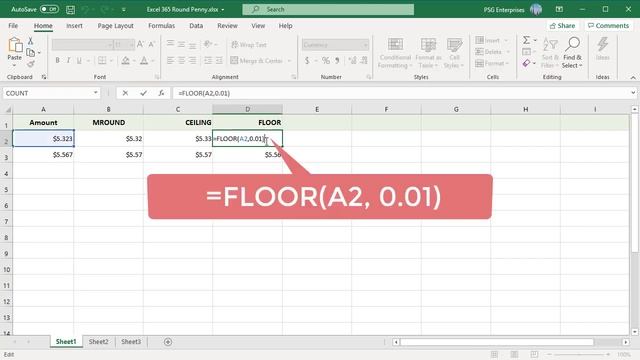Image resolution: width=640 pixels, height=360 pixels.
Task: Click the Format Painter icon
Action: click(x=31, y=64)
